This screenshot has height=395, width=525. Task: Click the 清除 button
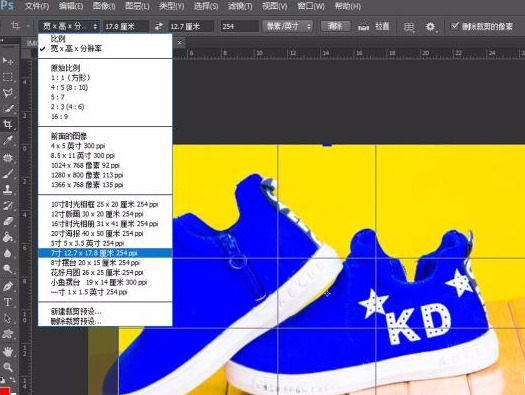[x=335, y=26]
